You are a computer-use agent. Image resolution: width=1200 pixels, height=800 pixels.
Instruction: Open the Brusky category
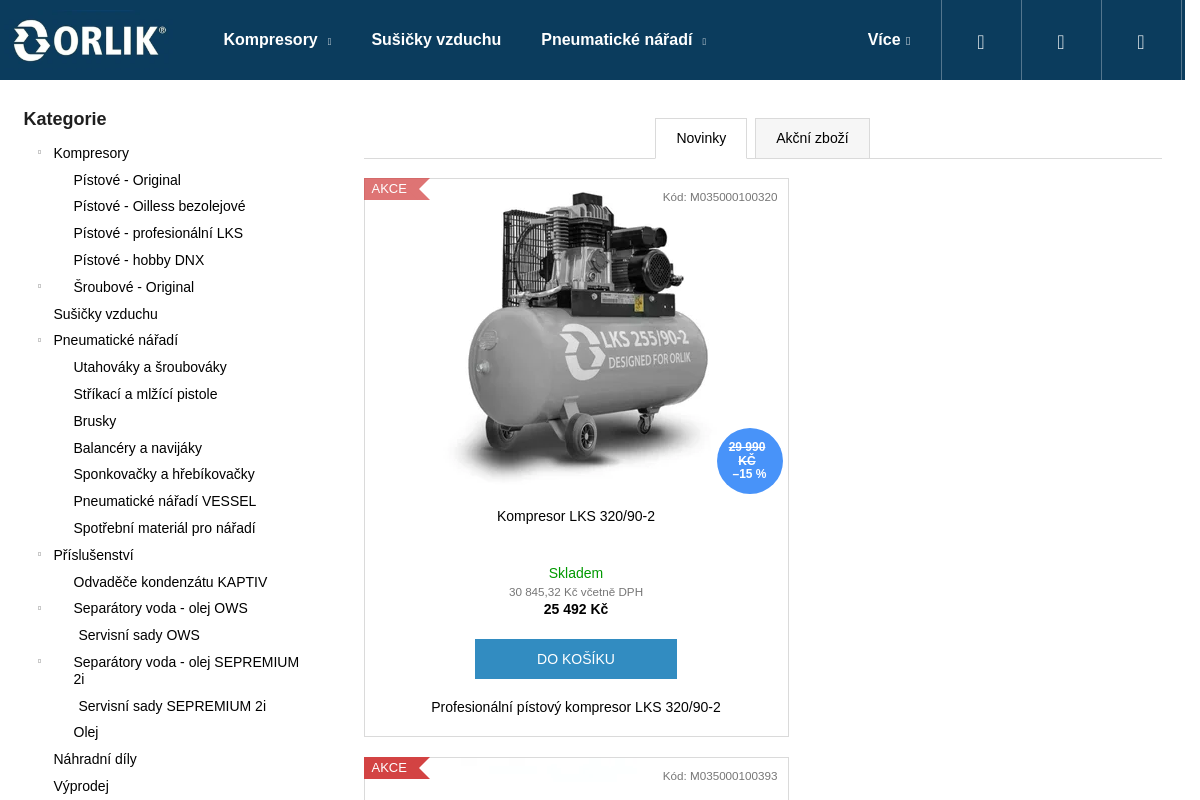tap(95, 421)
